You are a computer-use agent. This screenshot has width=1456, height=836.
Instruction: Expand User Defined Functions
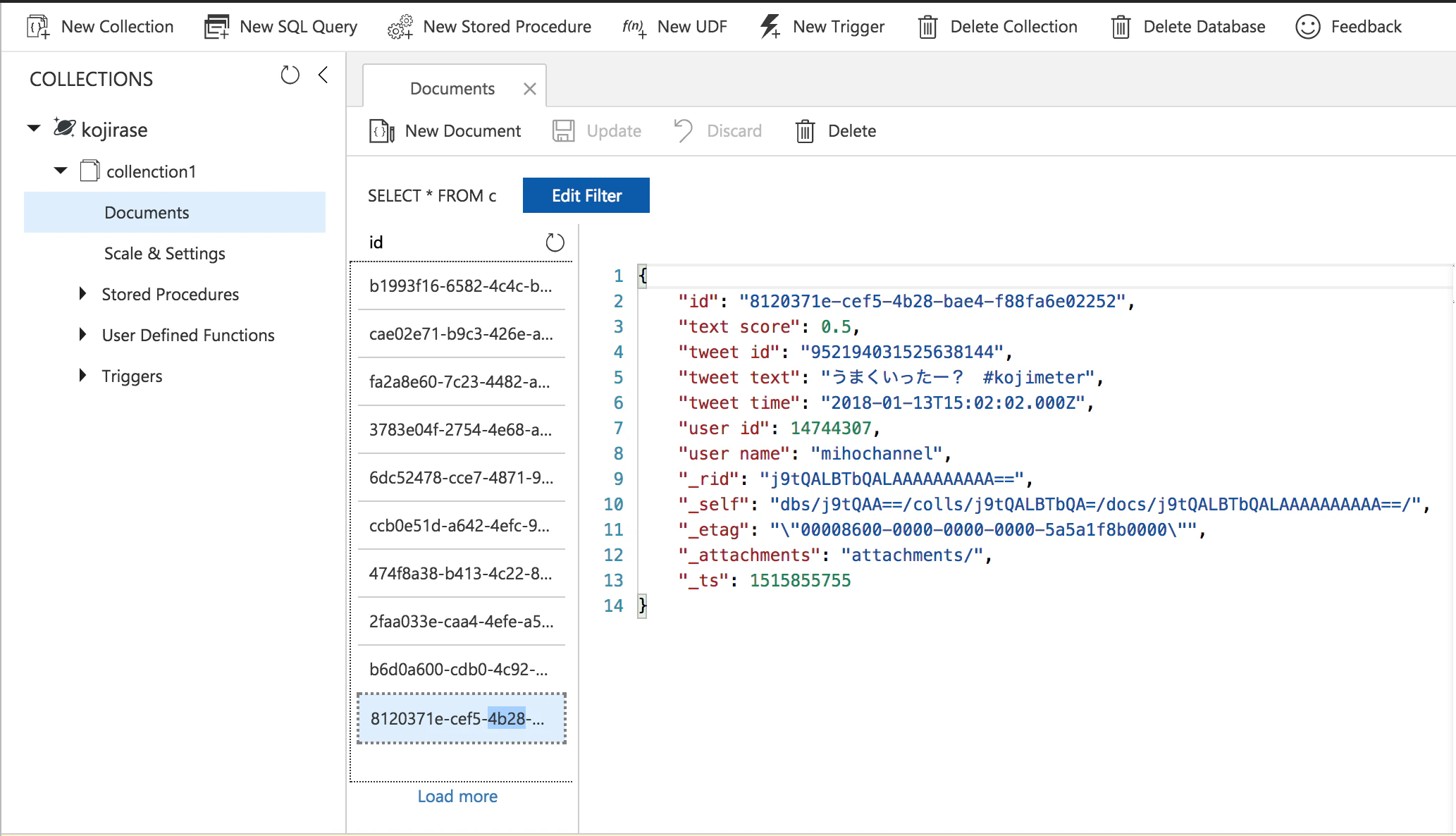tap(82, 334)
